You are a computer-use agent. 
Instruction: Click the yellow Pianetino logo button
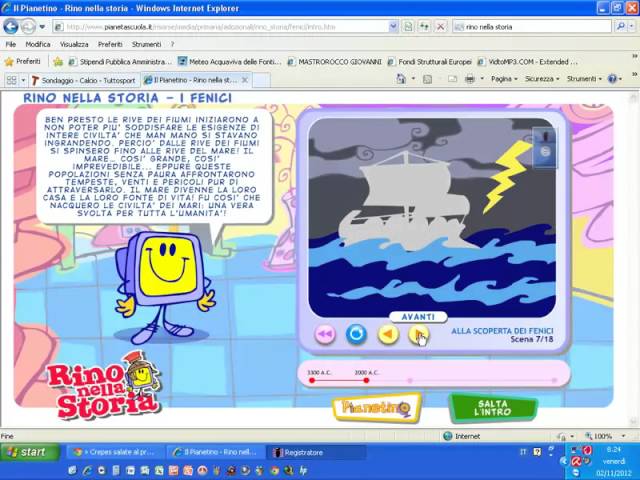pyautogui.click(x=376, y=407)
